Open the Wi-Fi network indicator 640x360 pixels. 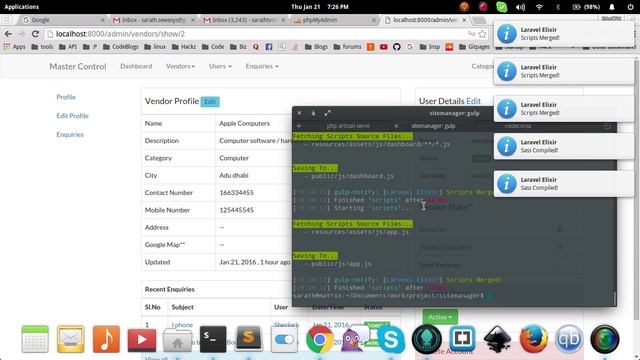pos(539,7)
